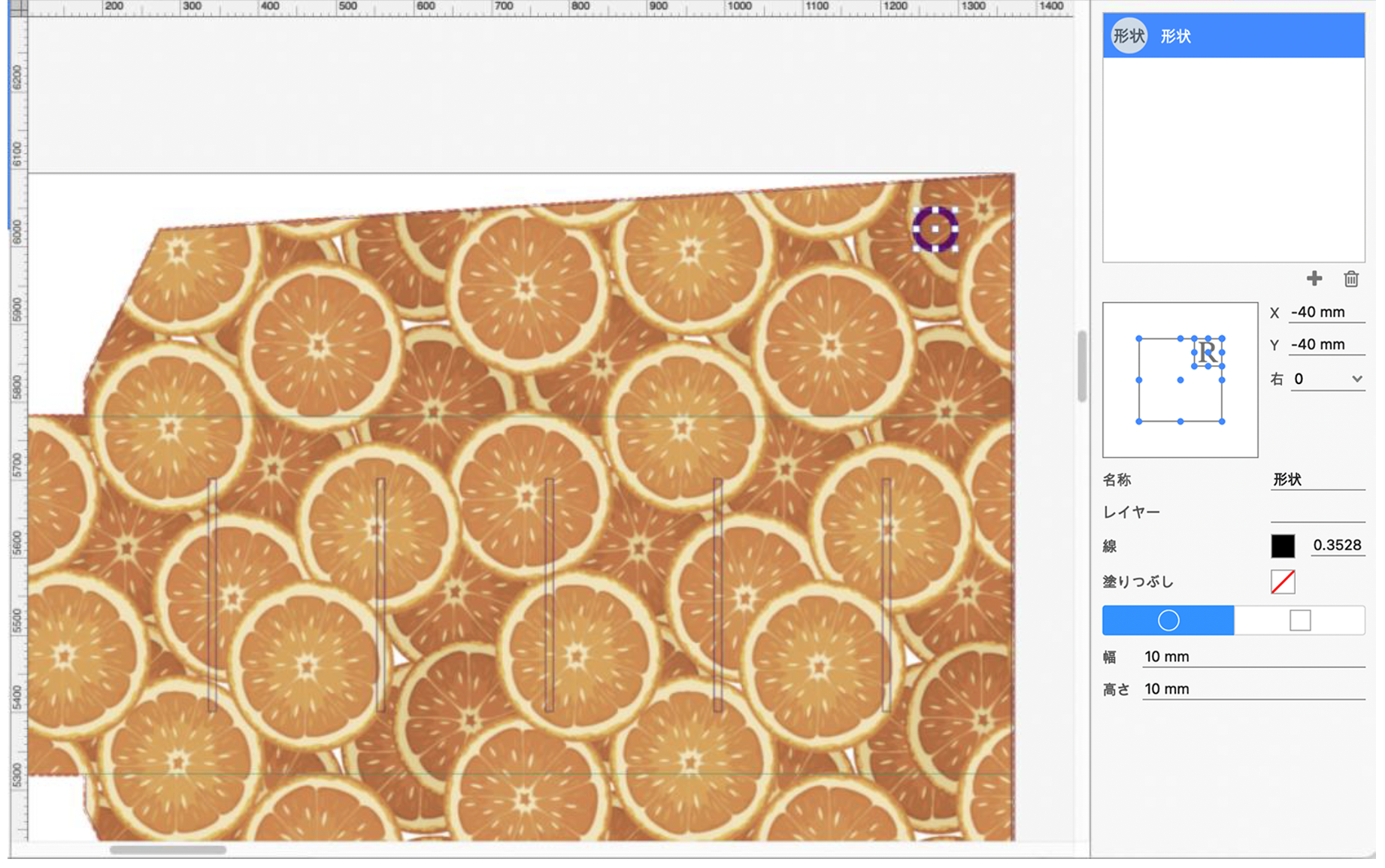Select the center vertical slot line on canvas
The height and width of the screenshot is (868, 1385).
point(549,594)
